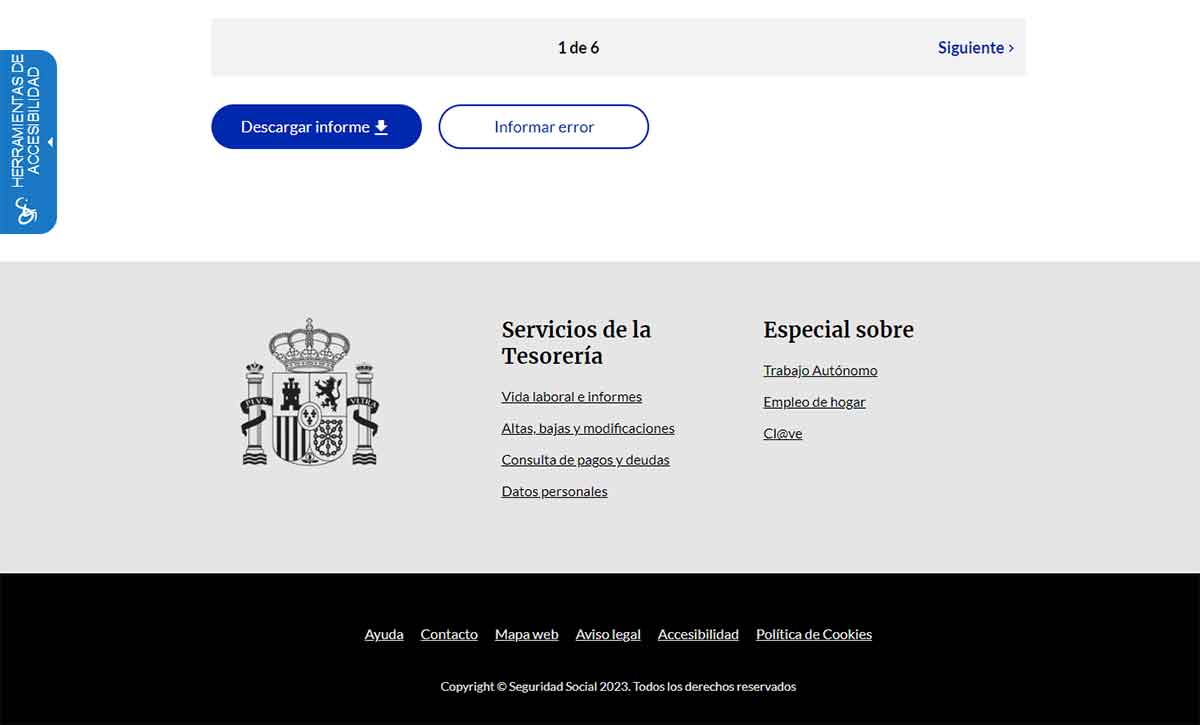Screen dimensions: 1200x725
Task: Click the download icon on Descargar informe
Action: click(x=381, y=126)
